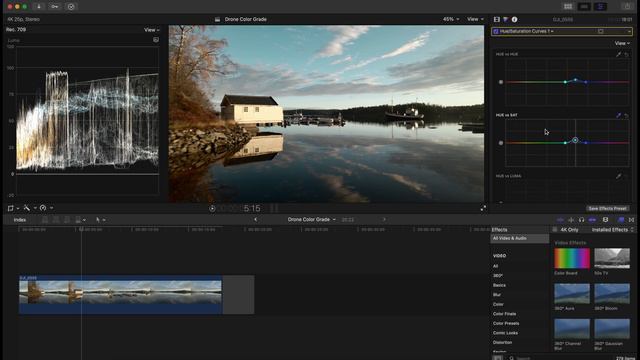Image resolution: width=640 pixels, height=360 pixels.
Task: Toggle the Browser layout icon
Action: [568, 7]
